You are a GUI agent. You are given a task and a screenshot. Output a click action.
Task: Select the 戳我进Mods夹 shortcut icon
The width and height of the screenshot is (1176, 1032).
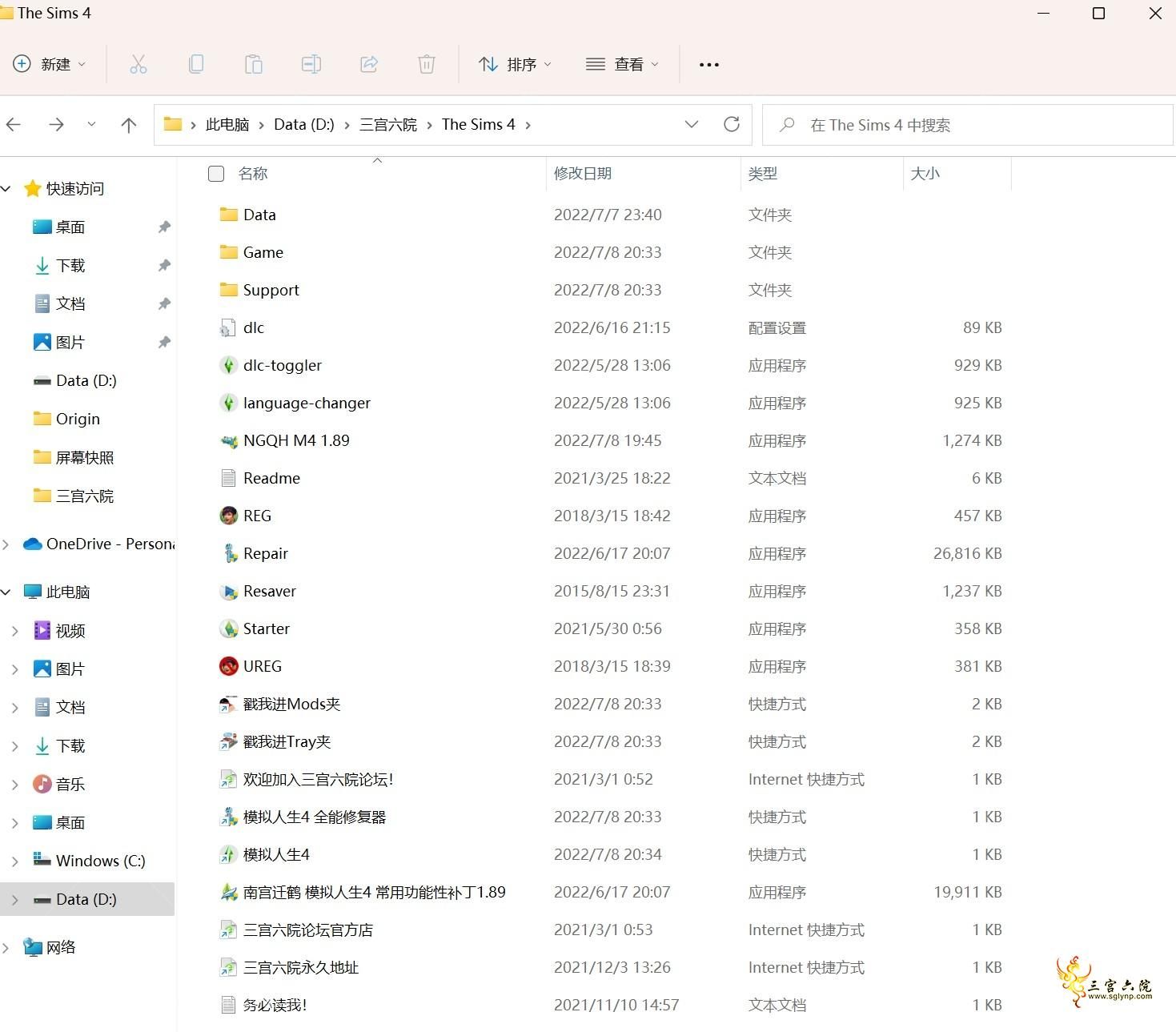[x=229, y=704]
